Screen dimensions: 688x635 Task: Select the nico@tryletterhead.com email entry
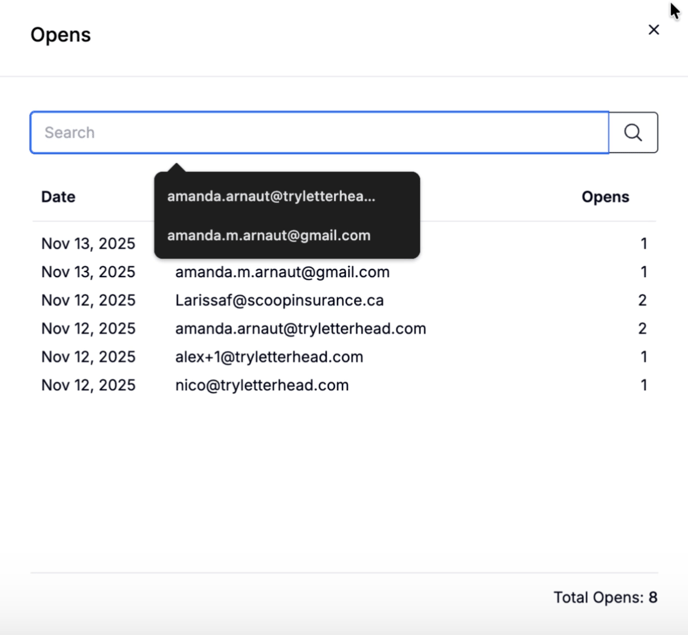262,385
